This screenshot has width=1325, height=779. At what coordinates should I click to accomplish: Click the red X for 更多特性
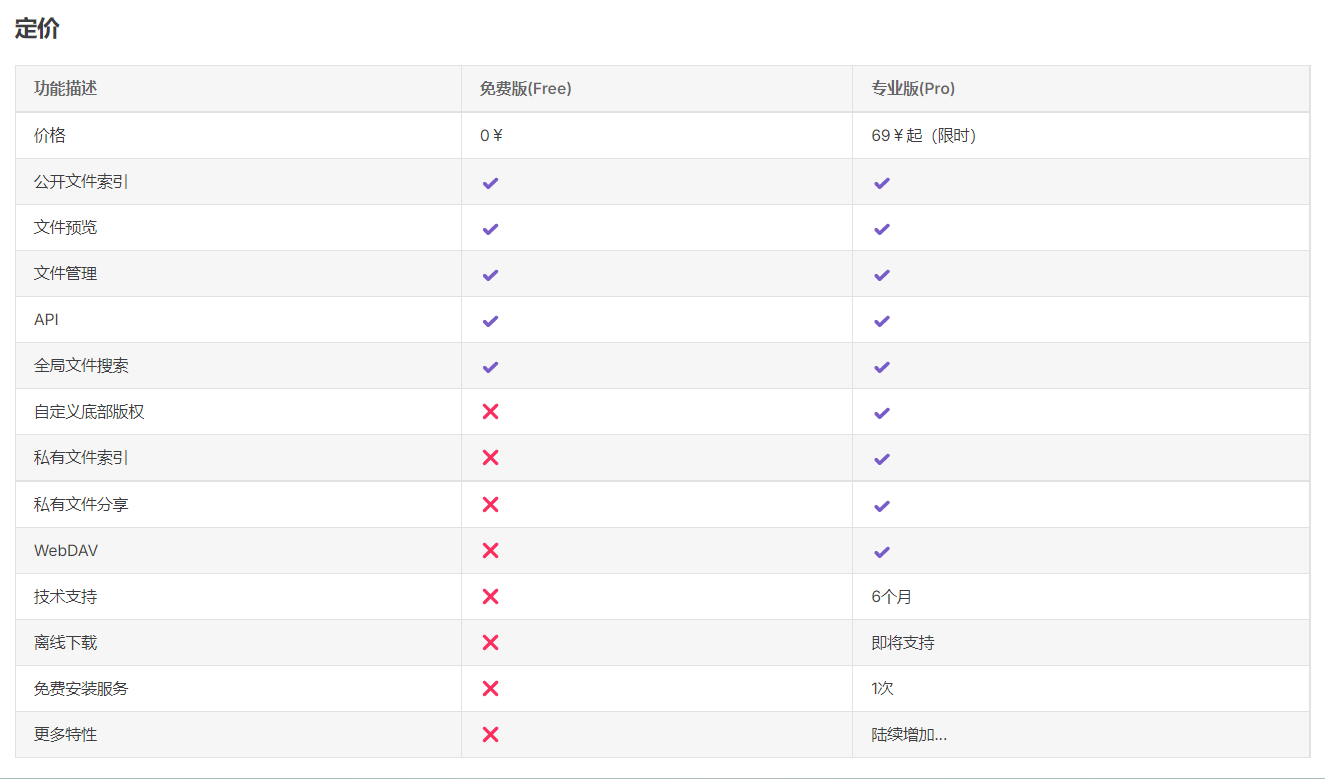coord(490,734)
